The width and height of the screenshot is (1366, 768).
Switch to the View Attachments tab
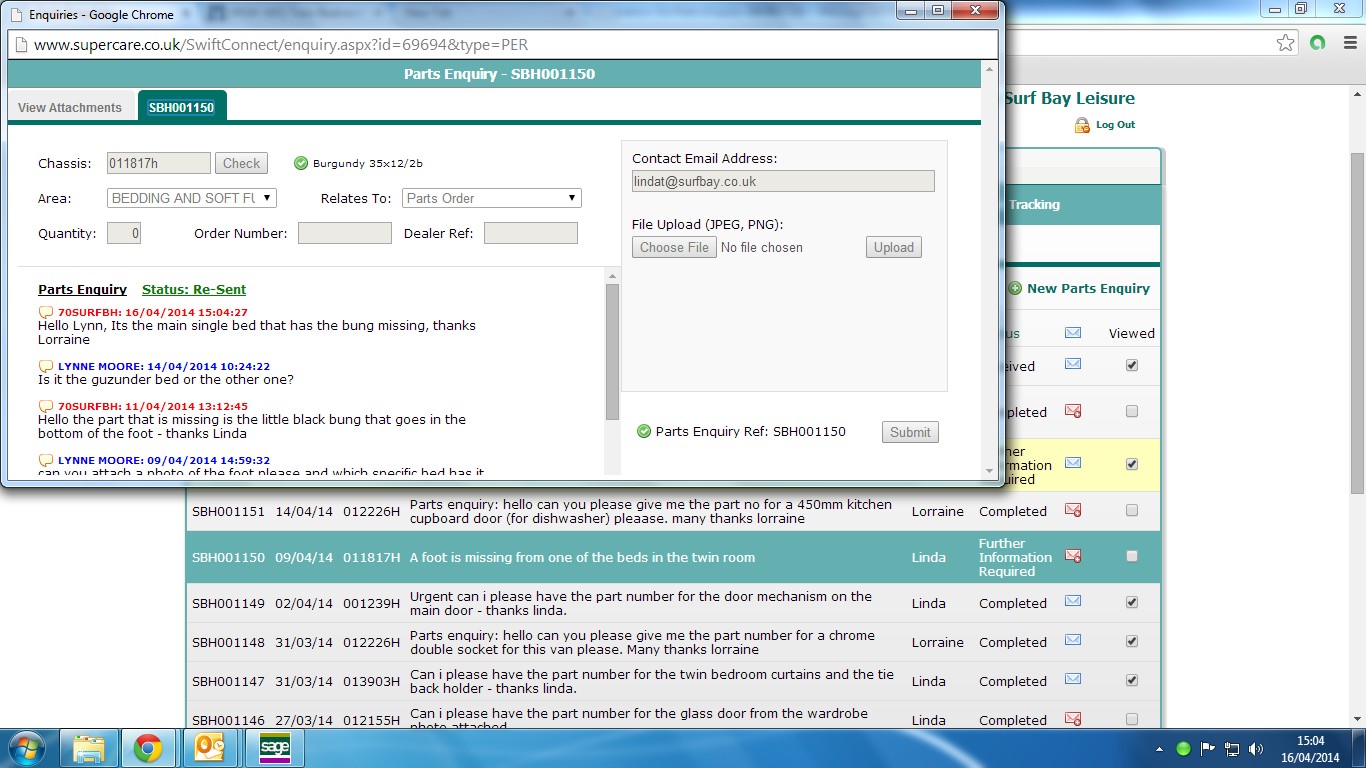click(70, 107)
